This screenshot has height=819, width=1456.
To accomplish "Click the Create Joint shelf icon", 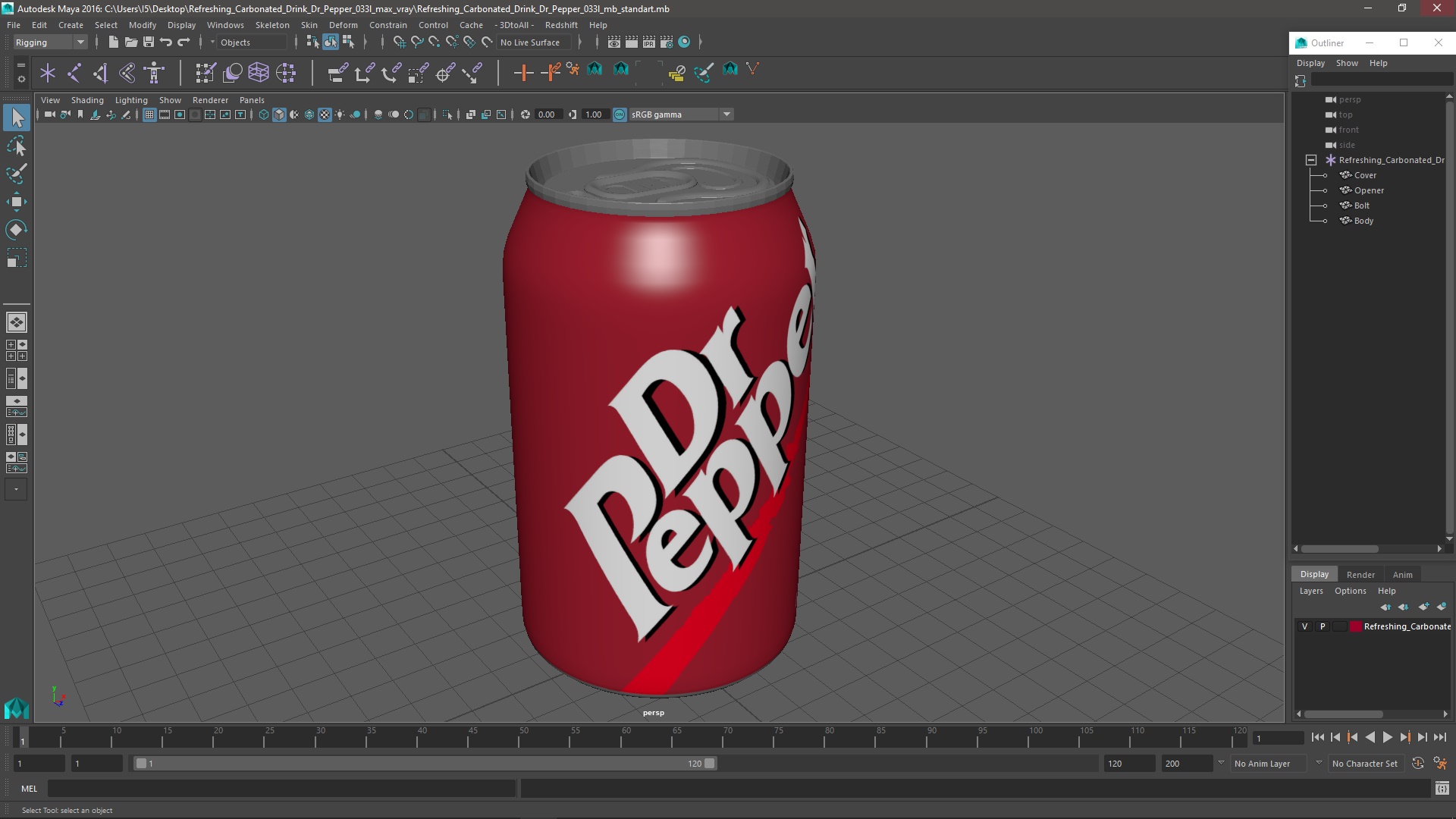I will [74, 73].
